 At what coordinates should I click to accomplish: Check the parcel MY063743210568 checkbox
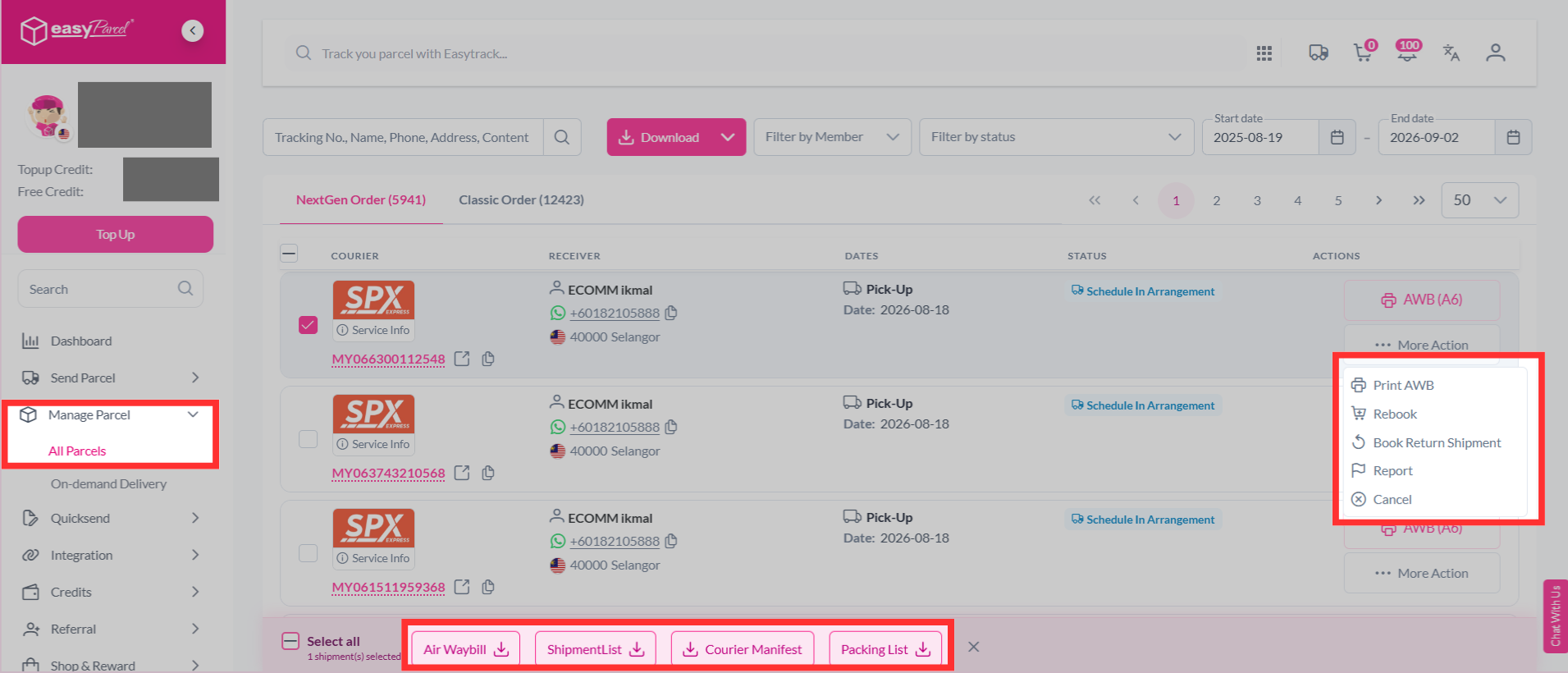point(308,439)
